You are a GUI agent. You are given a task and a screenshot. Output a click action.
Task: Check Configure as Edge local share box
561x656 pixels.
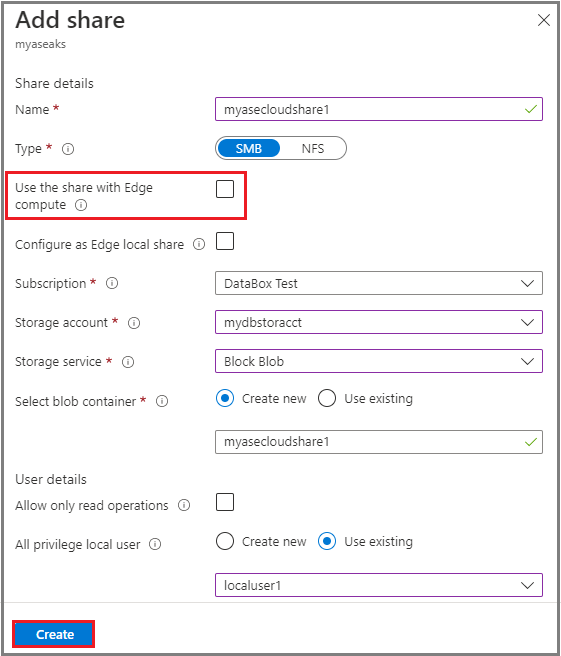click(225, 241)
